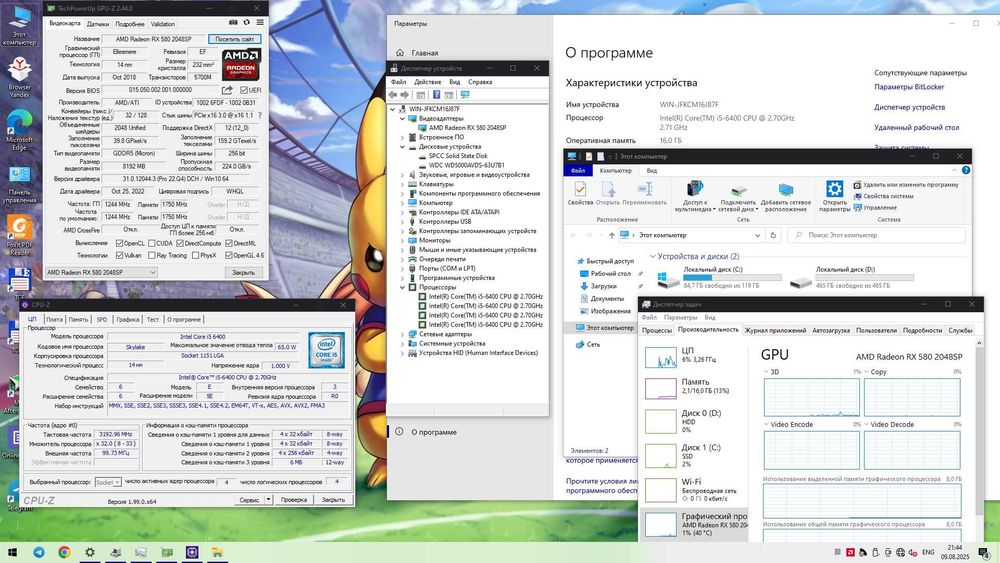Click Посетить сайт button in GPU-Z
The image size is (1000, 563).
click(x=234, y=39)
